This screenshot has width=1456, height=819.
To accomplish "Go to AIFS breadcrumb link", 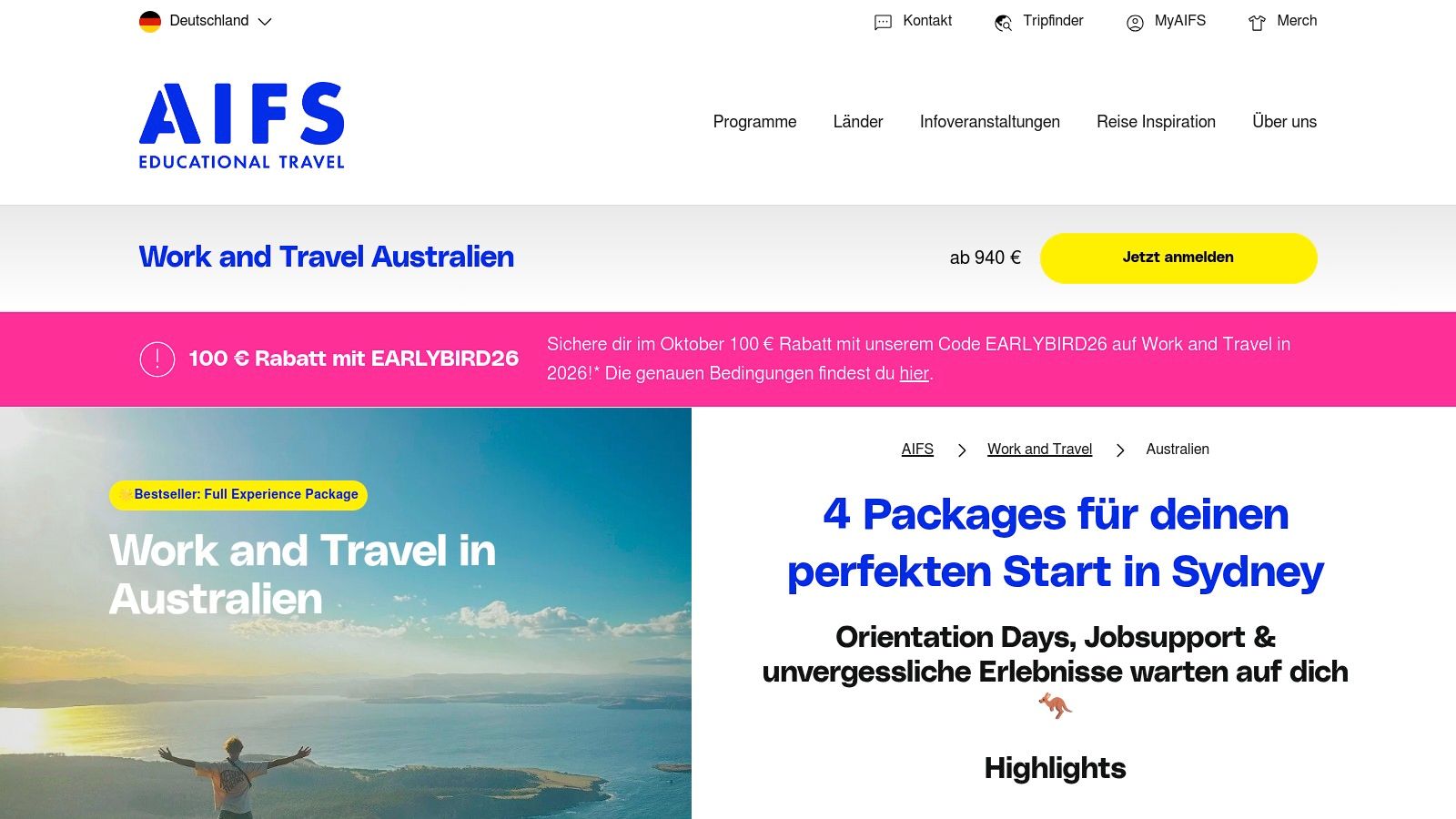I will 917,450.
